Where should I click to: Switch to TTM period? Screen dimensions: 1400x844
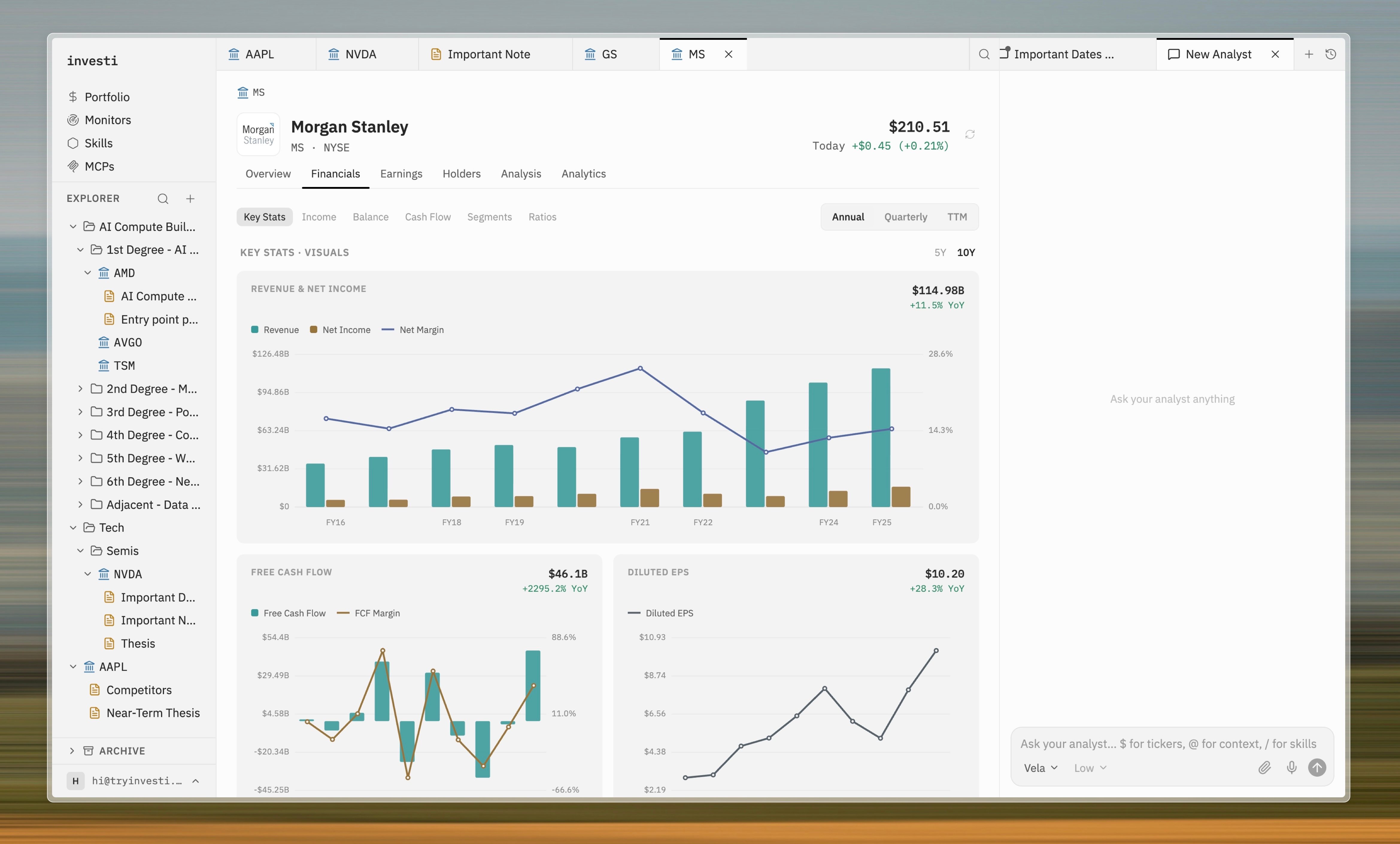coord(957,217)
